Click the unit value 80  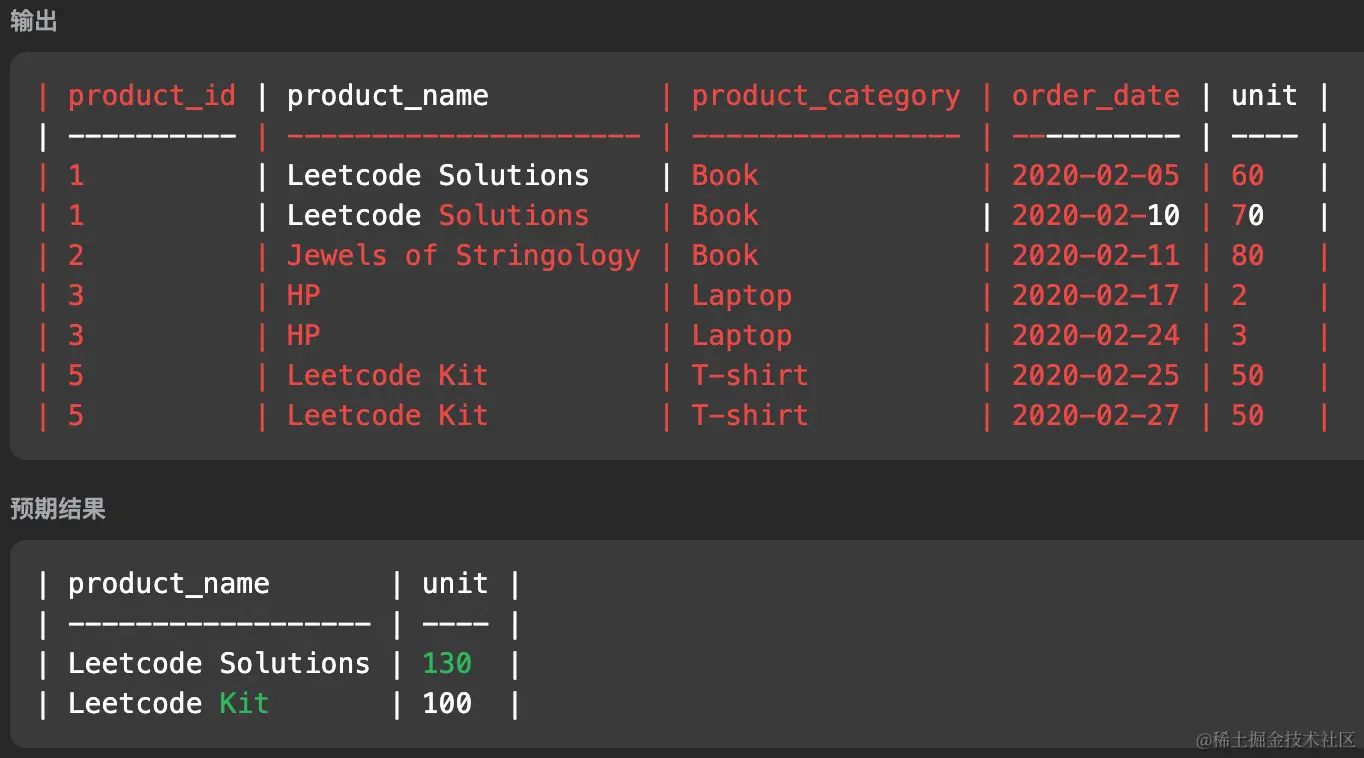coord(1247,256)
